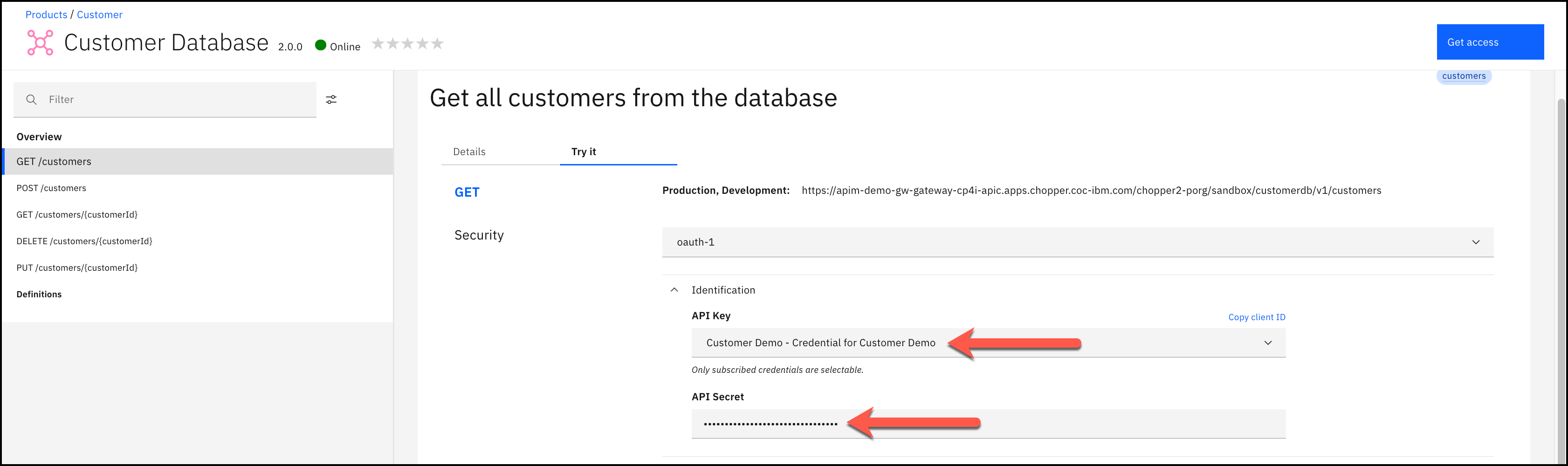
Task: Click Copy client ID link
Action: (x=1256, y=317)
